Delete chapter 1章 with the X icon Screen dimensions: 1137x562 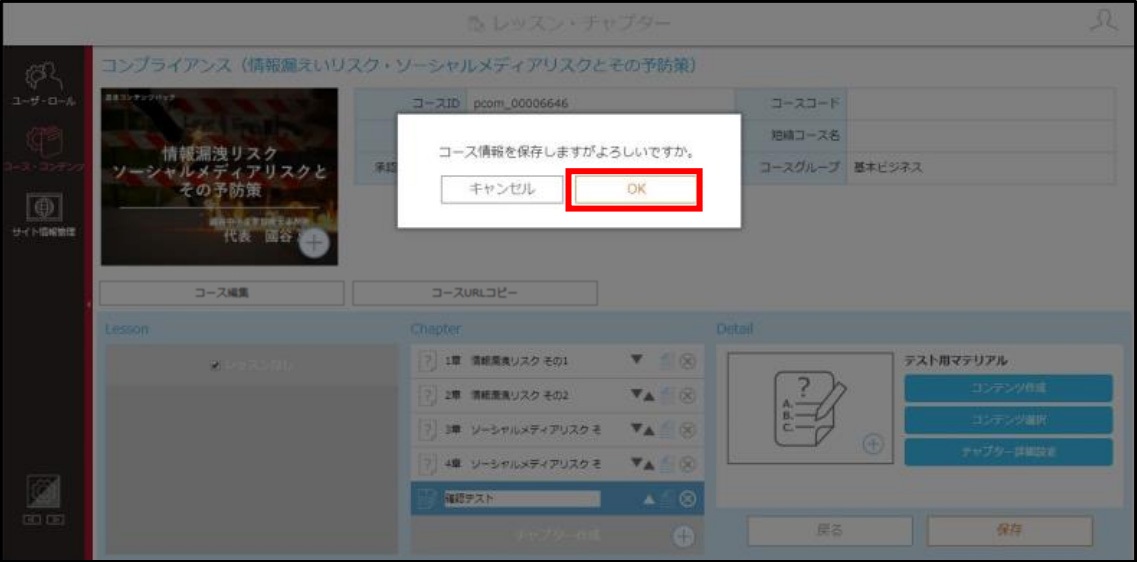[x=687, y=360]
